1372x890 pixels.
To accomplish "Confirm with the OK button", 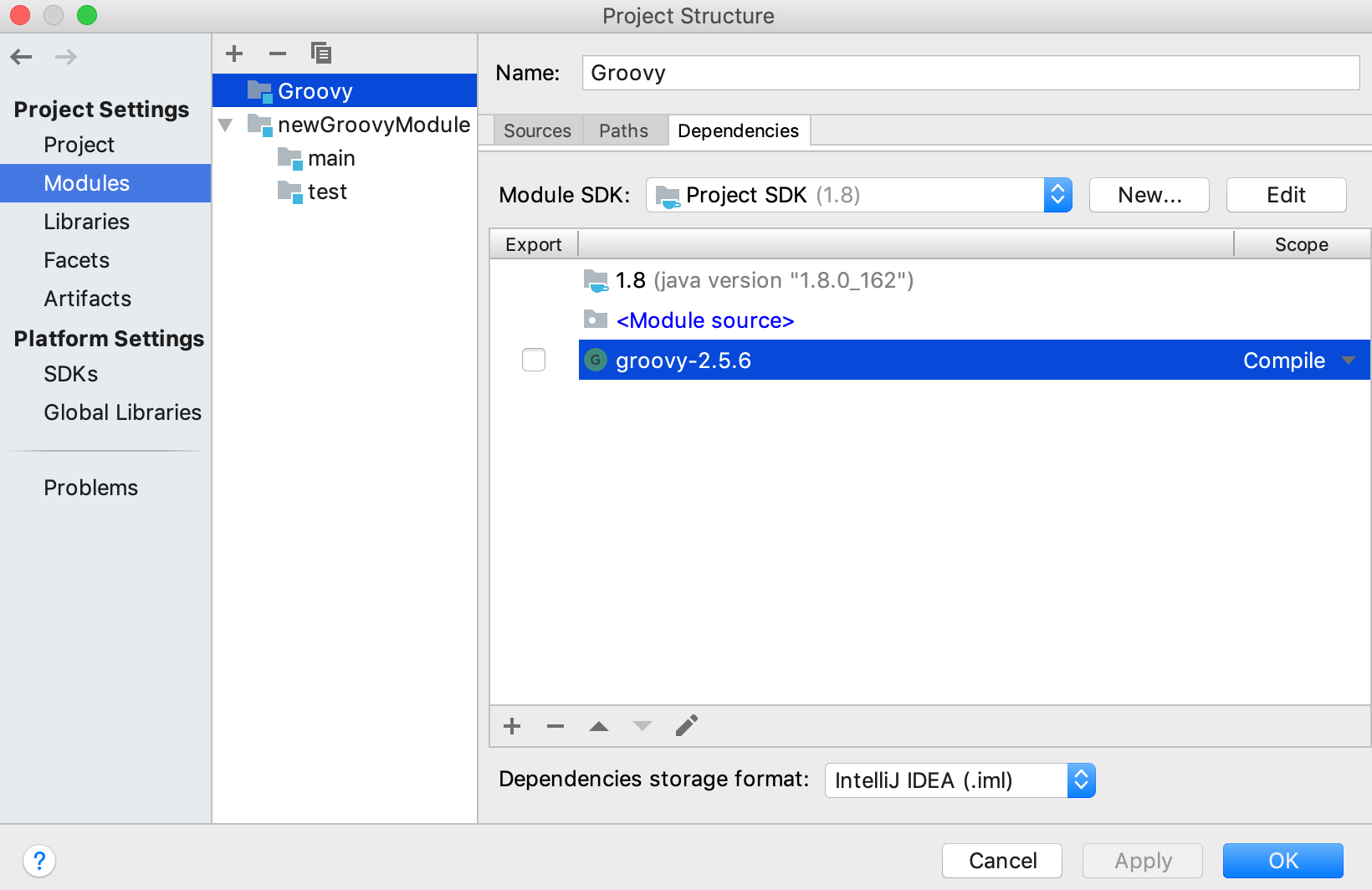I will 1283,861.
